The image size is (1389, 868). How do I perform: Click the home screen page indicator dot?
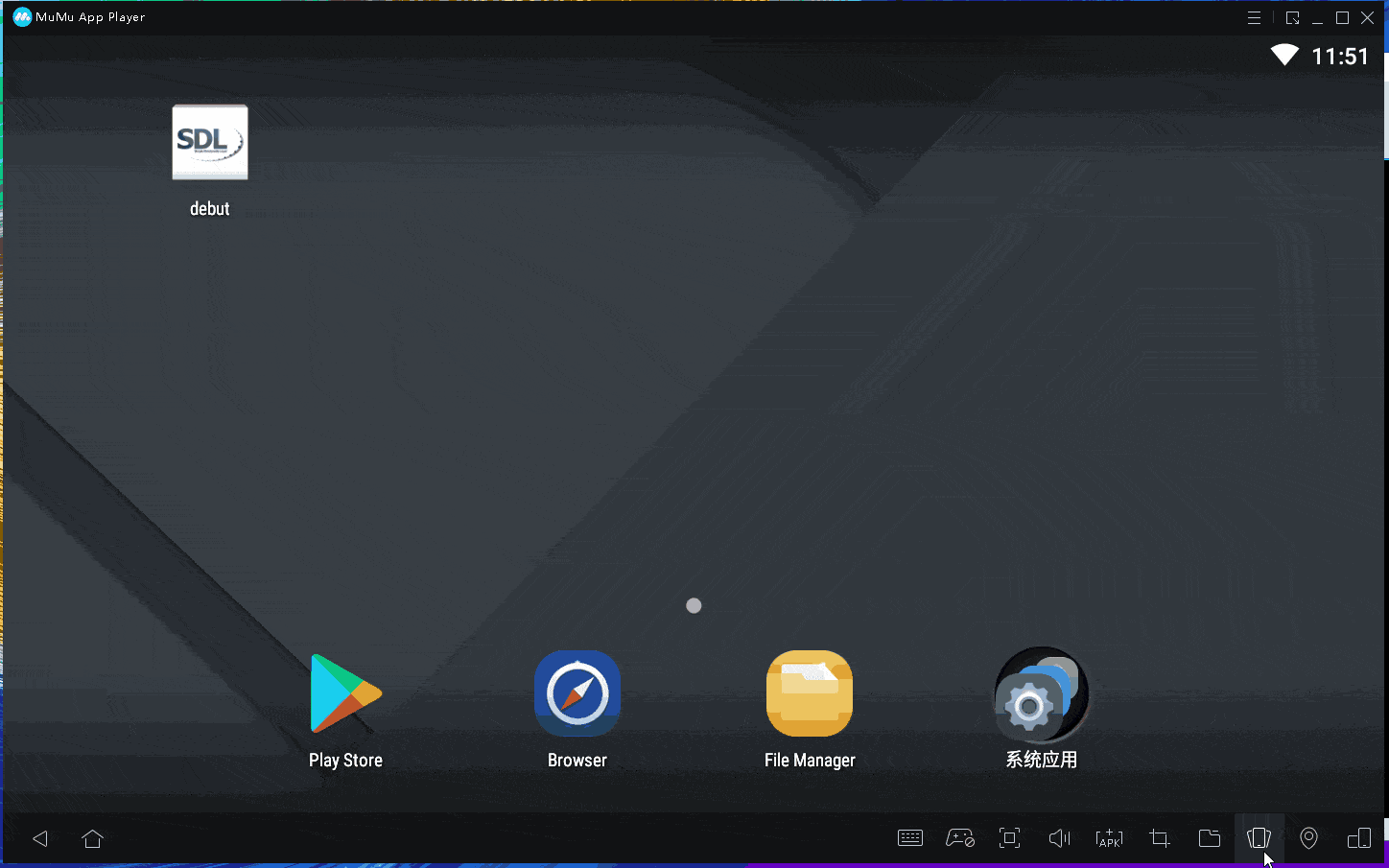pos(694,605)
